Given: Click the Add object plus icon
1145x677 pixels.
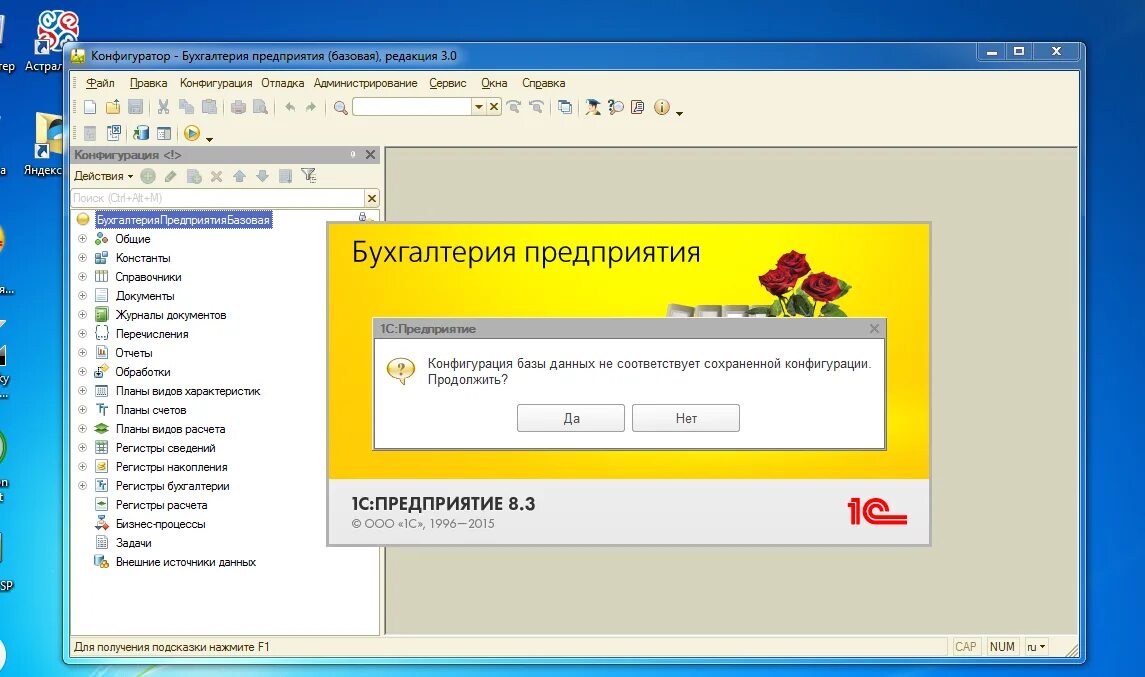Looking at the screenshot, I should 148,176.
